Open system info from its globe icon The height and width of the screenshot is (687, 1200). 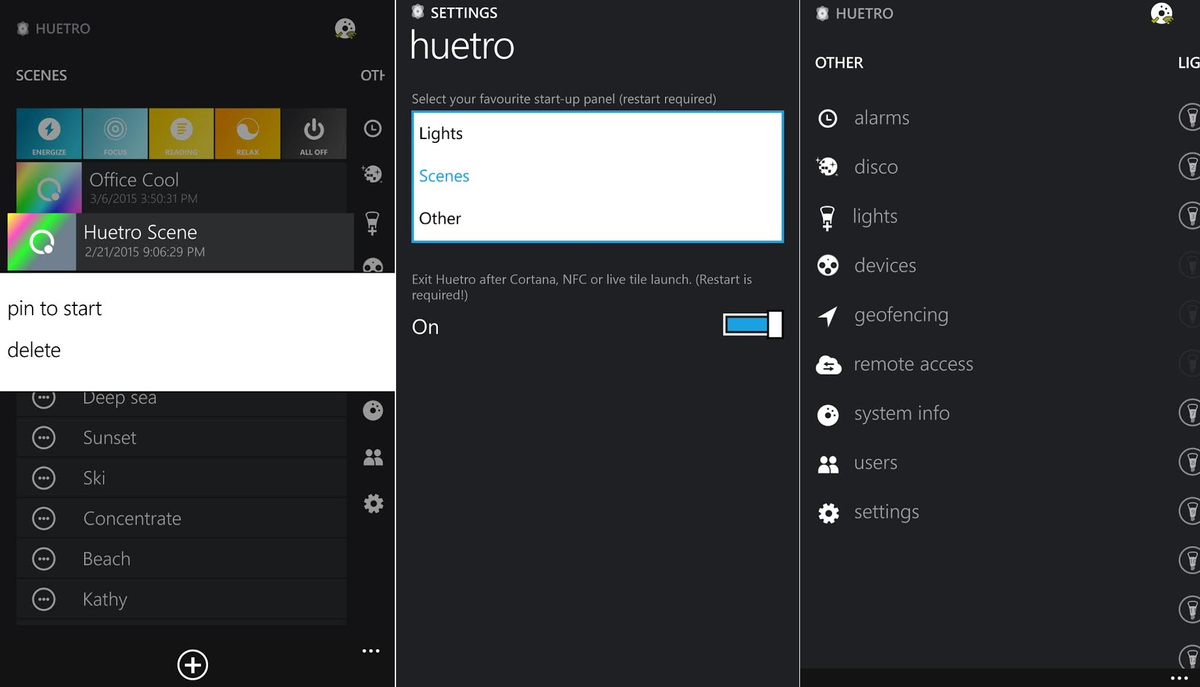tap(828, 413)
